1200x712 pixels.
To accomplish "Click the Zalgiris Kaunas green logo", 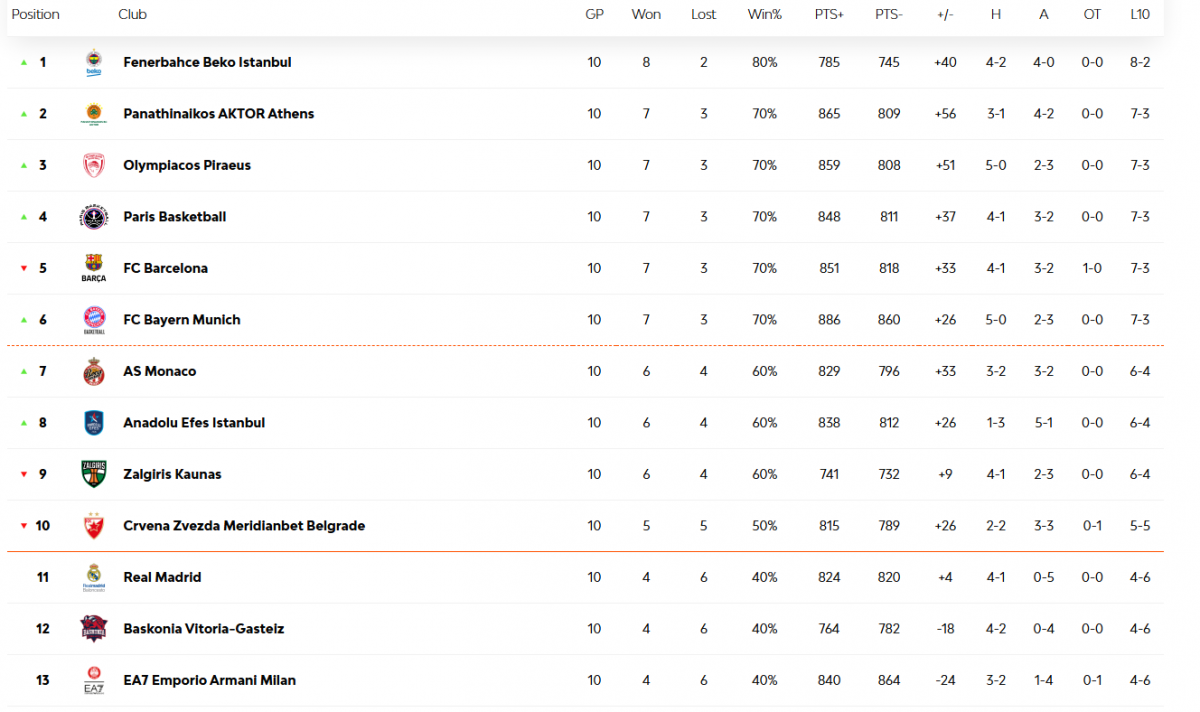I will tap(93, 475).
